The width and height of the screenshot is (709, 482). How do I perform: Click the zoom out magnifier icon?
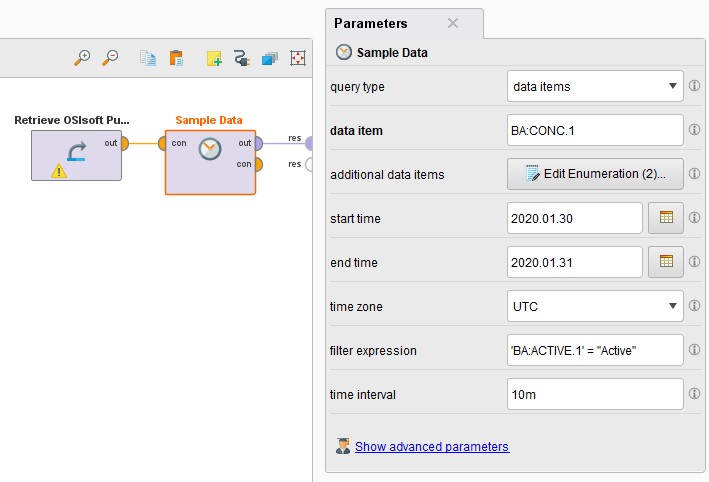point(110,58)
